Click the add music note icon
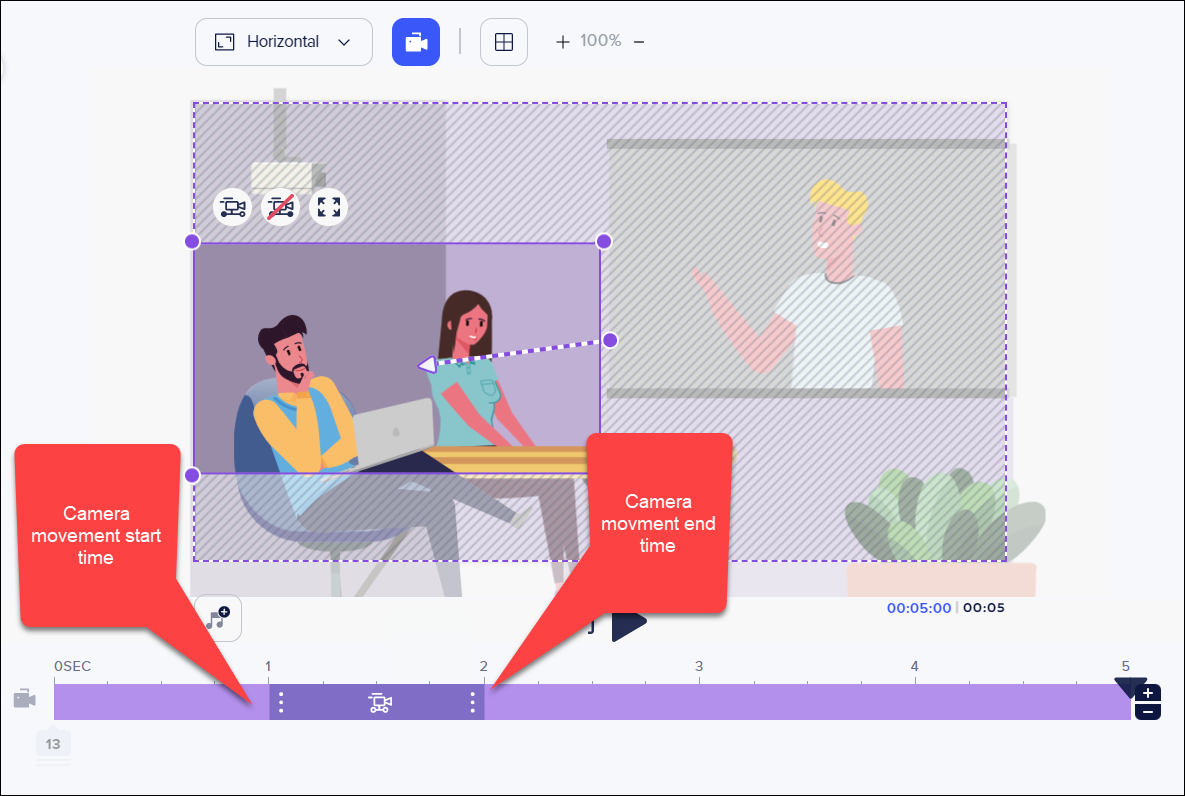This screenshot has height=796, width=1185. [x=218, y=617]
